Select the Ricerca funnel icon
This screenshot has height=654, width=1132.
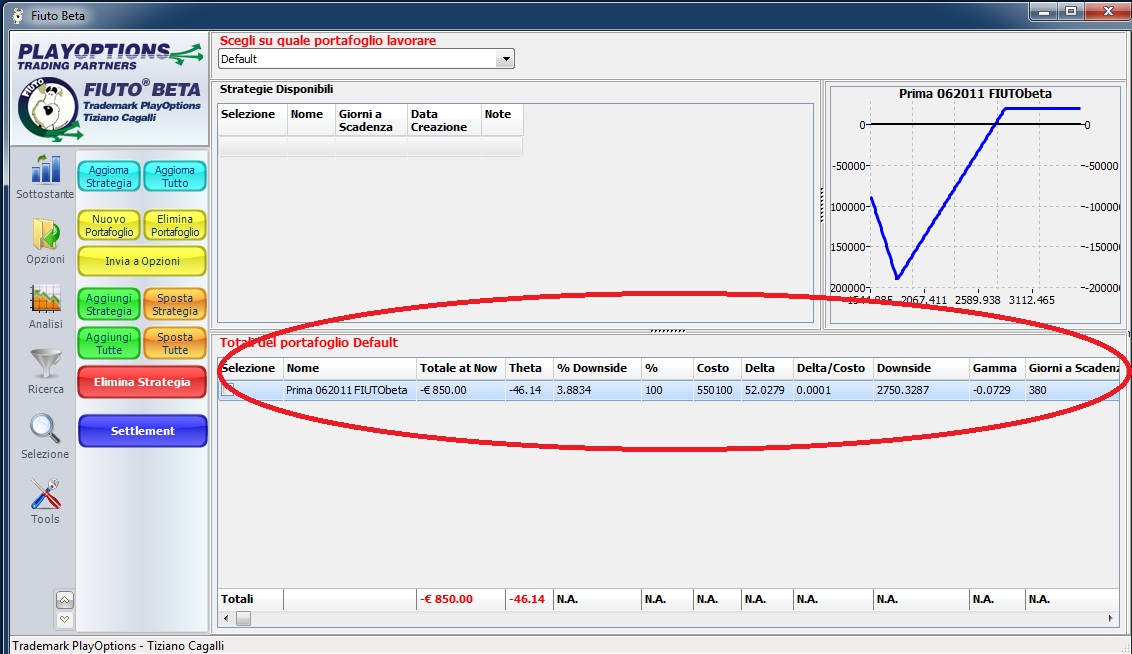tap(45, 365)
